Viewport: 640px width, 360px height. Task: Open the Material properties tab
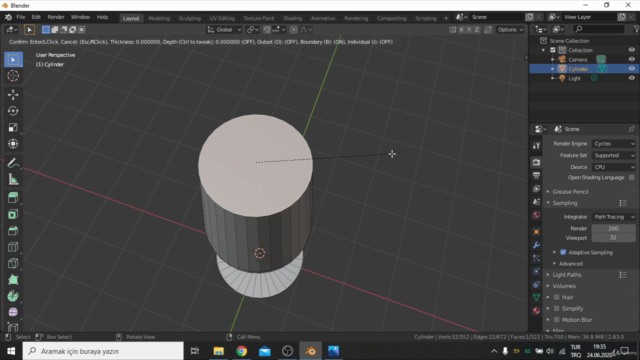(x=536, y=311)
